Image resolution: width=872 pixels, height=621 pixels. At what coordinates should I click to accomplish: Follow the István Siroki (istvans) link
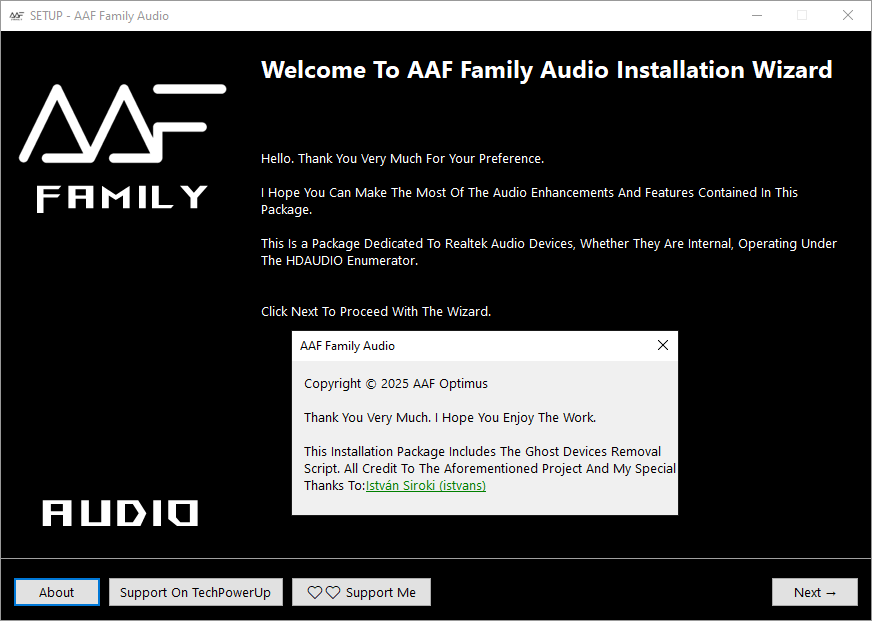pos(425,485)
